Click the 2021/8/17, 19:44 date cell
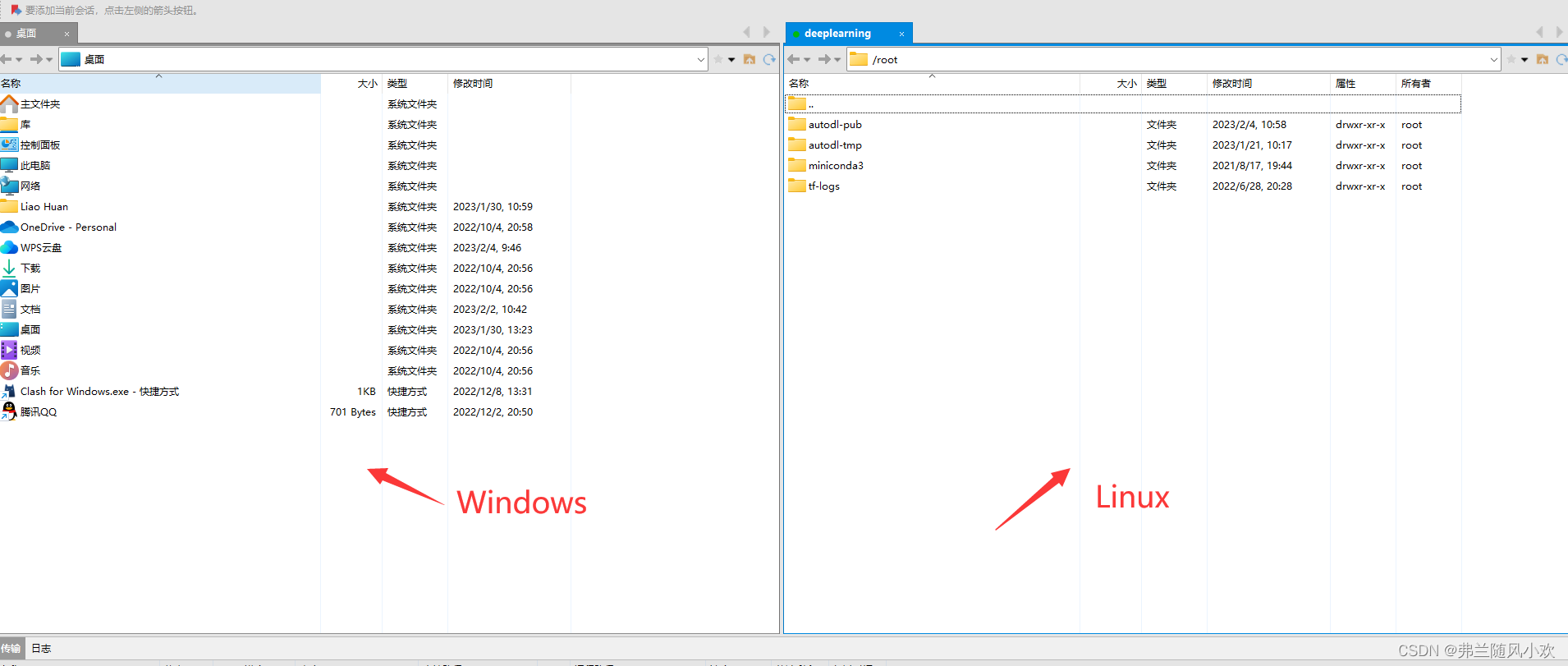Screen dimensions: 1568x666 (x=1252, y=165)
